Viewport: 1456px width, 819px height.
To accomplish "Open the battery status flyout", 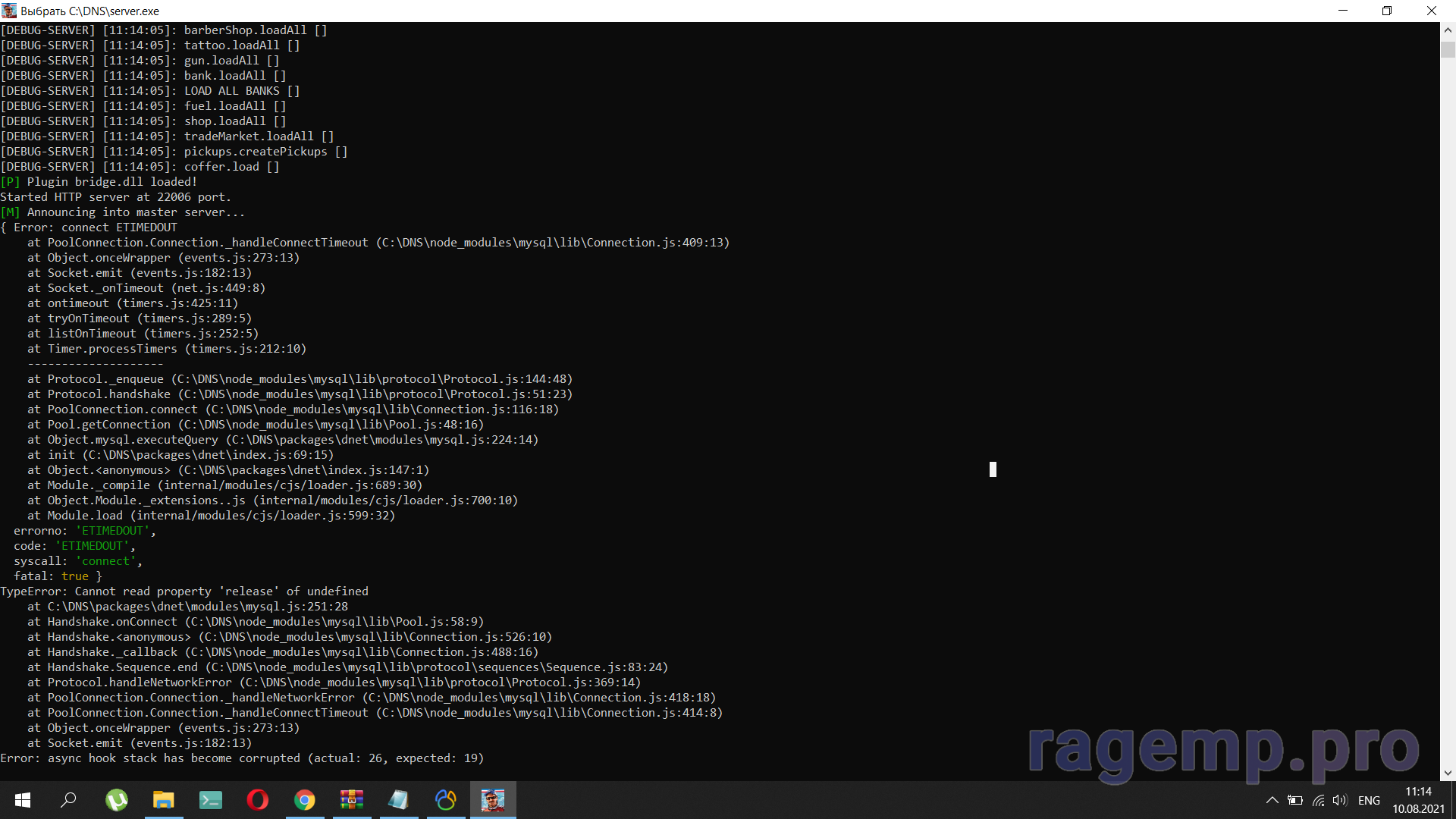I will (x=1295, y=800).
